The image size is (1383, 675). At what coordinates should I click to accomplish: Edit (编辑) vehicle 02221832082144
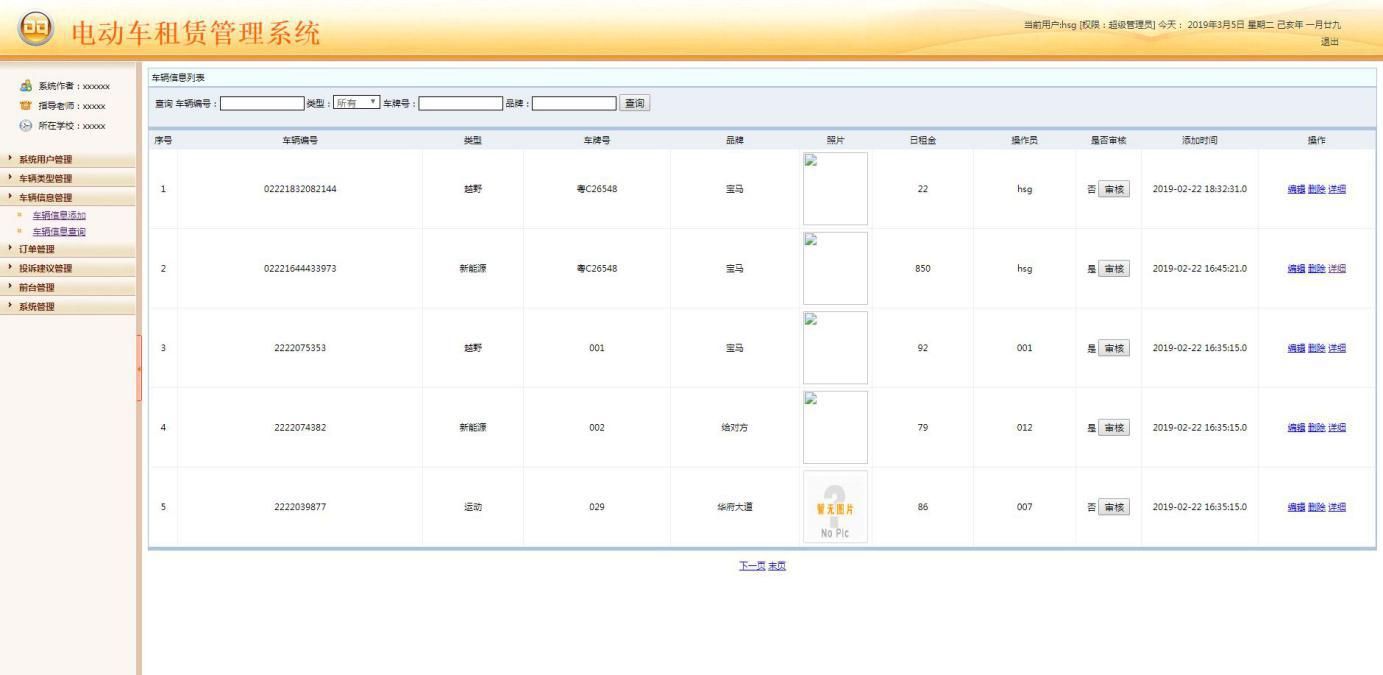click(1296, 189)
